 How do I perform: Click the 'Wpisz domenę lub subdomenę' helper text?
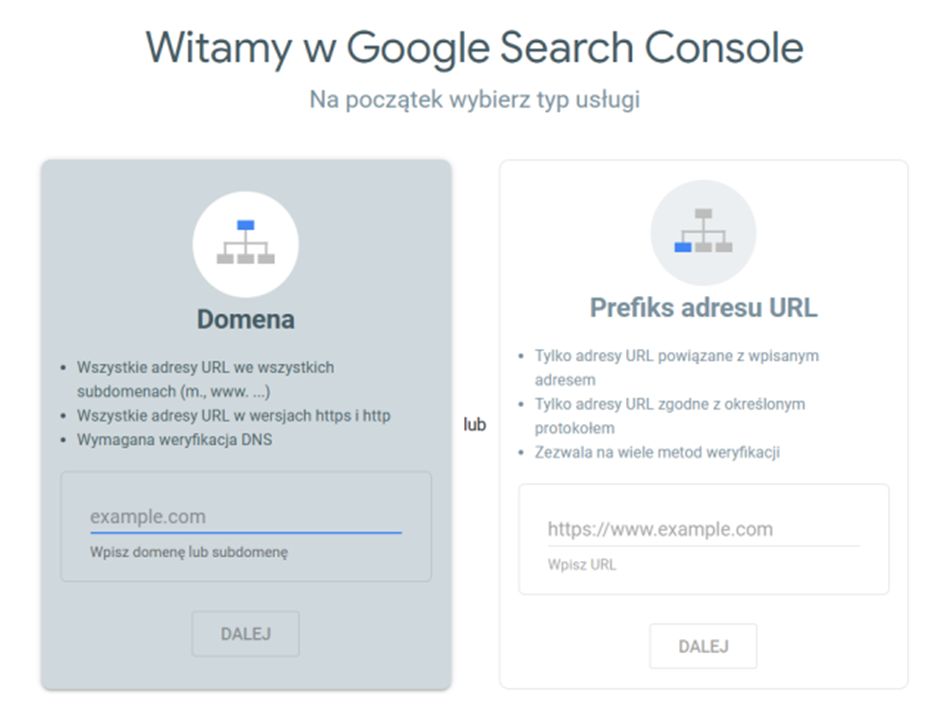[x=188, y=552]
